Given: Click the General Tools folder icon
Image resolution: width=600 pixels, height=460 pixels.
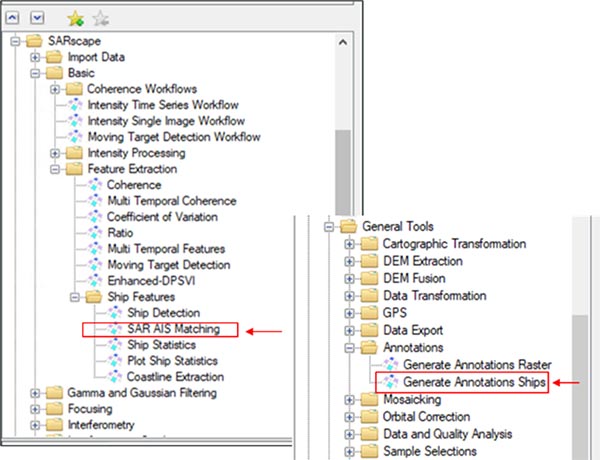Looking at the screenshot, I should click(x=349, y=226).
